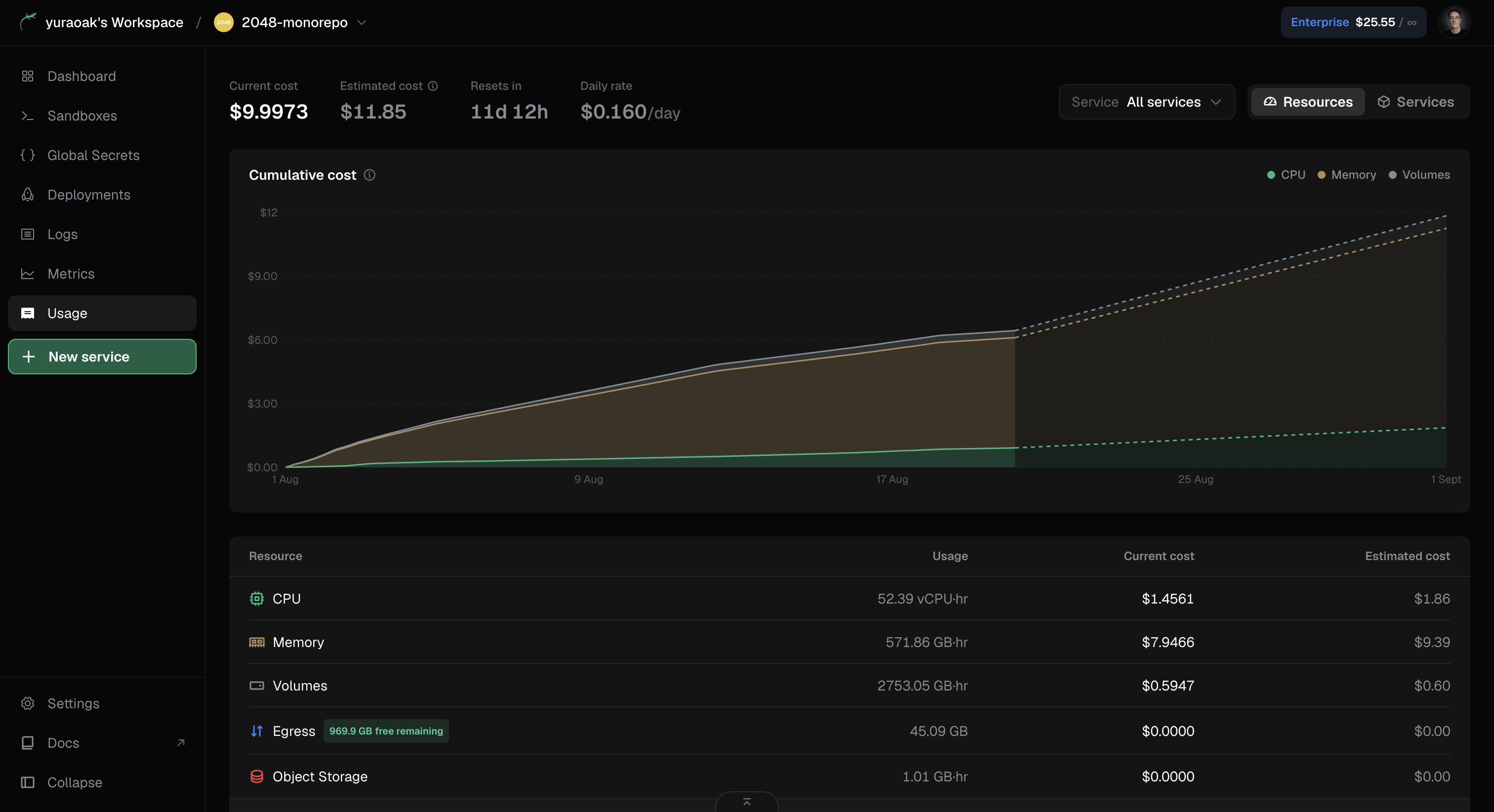The height and width of the screenshot is (812, 1494).
Task: Switch to the Resources tab
Action: [x=1308, y=102]
